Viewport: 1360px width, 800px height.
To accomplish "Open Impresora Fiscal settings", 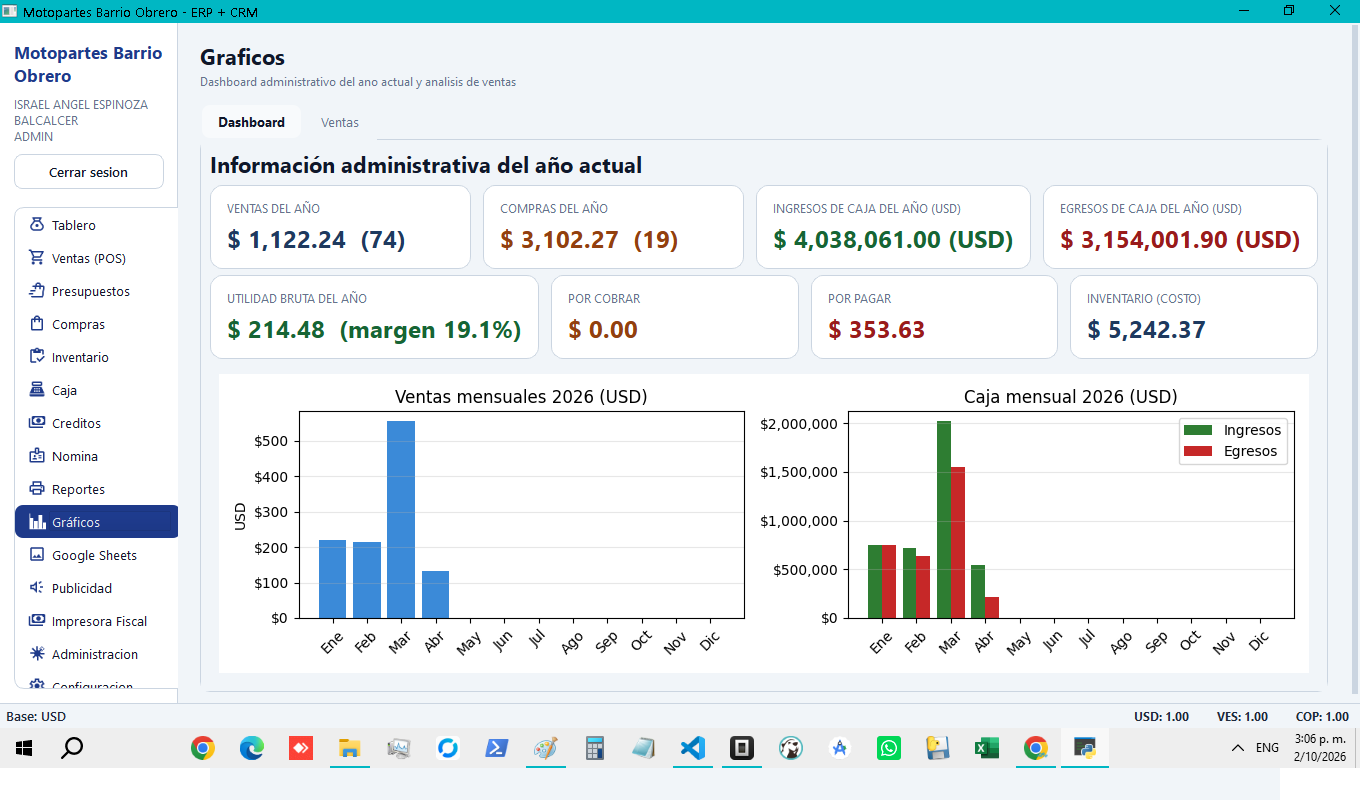I will [97, 621].
